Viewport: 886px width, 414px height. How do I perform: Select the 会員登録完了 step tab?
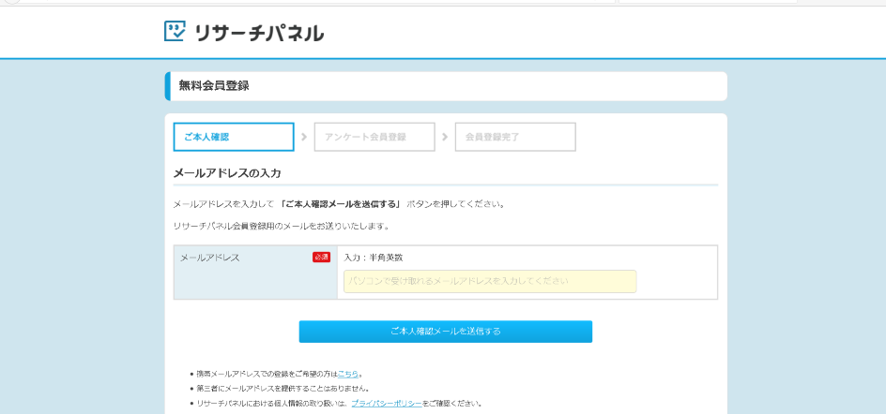[515, 137]
